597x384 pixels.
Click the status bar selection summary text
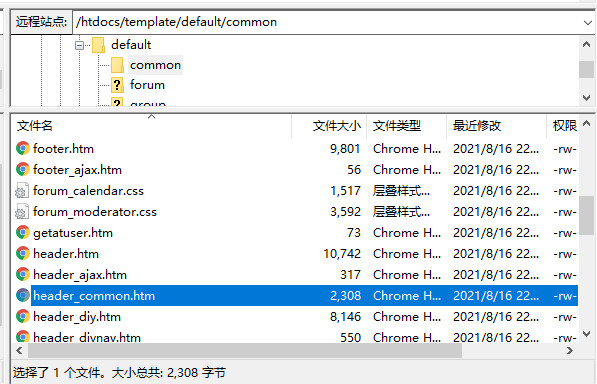(119, 373)
